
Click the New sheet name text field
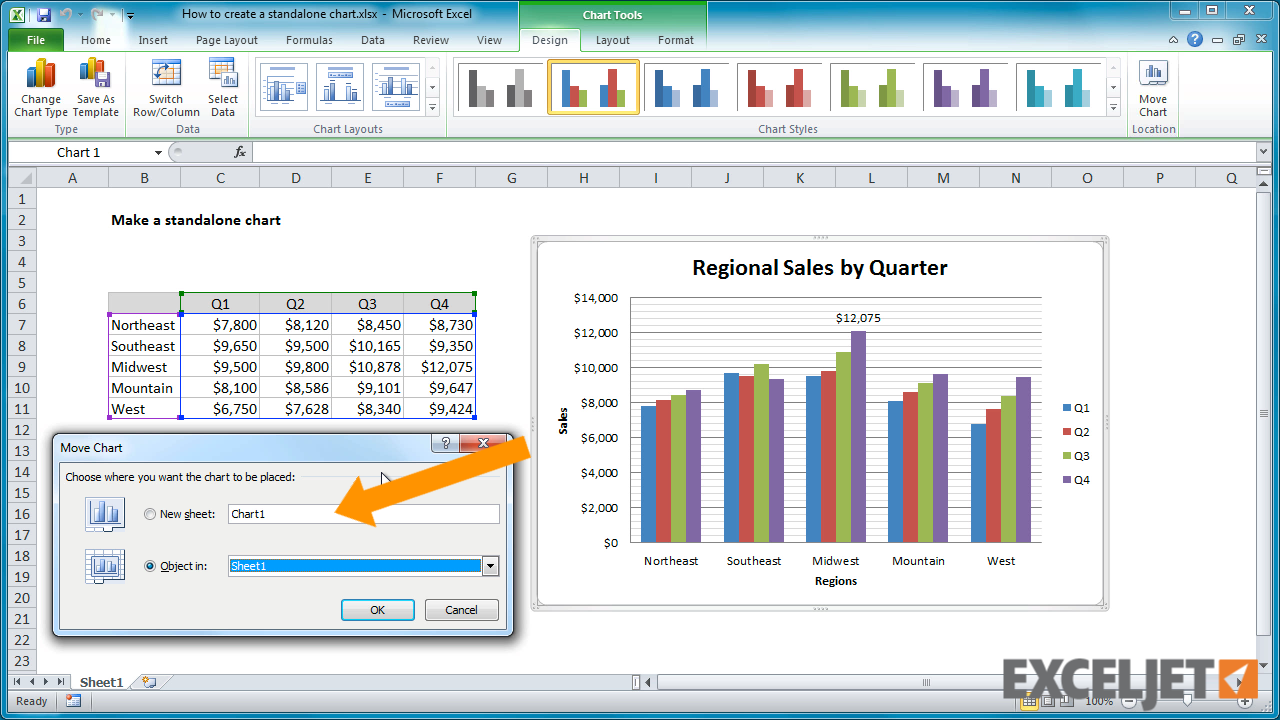pyautogui.click(x=363, y=514)
